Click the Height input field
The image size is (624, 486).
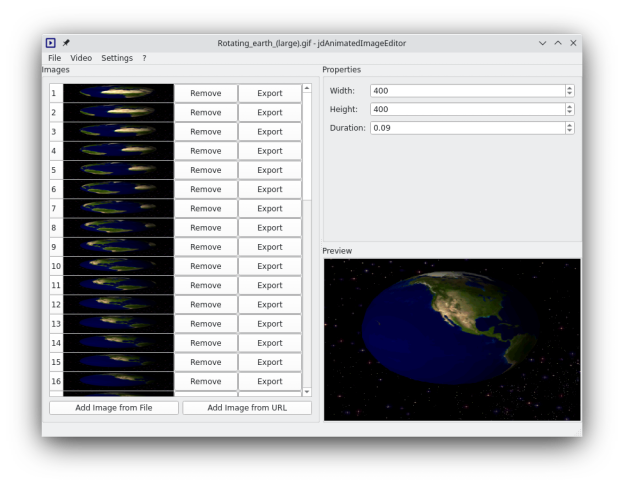coord(468,109)
